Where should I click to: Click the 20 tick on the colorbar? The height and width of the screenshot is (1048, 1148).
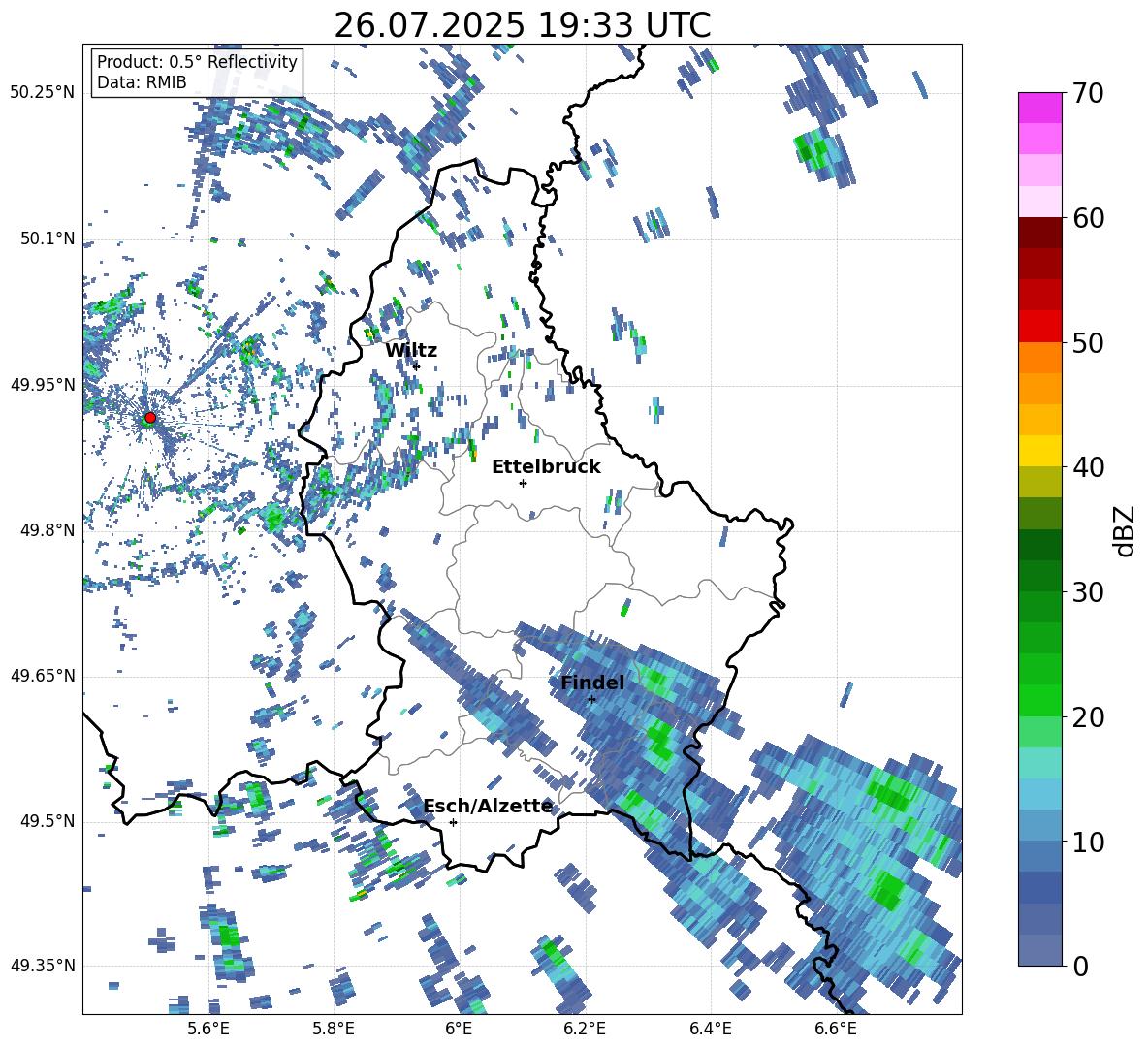click(1088, 716)
